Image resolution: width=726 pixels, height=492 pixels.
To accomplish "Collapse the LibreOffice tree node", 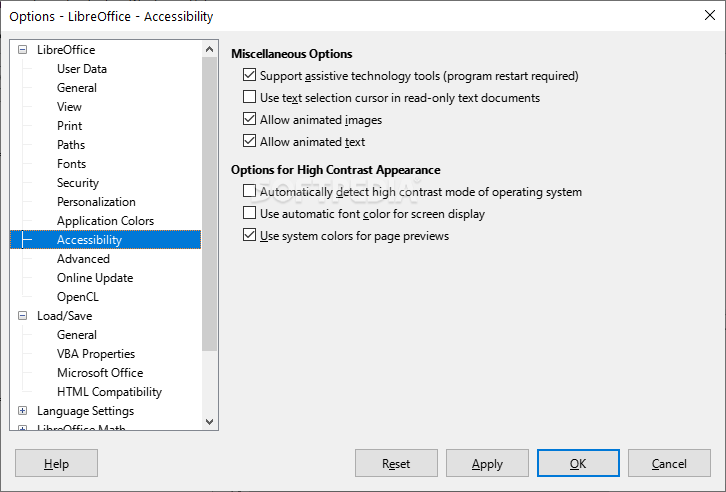I will (22, 50).
